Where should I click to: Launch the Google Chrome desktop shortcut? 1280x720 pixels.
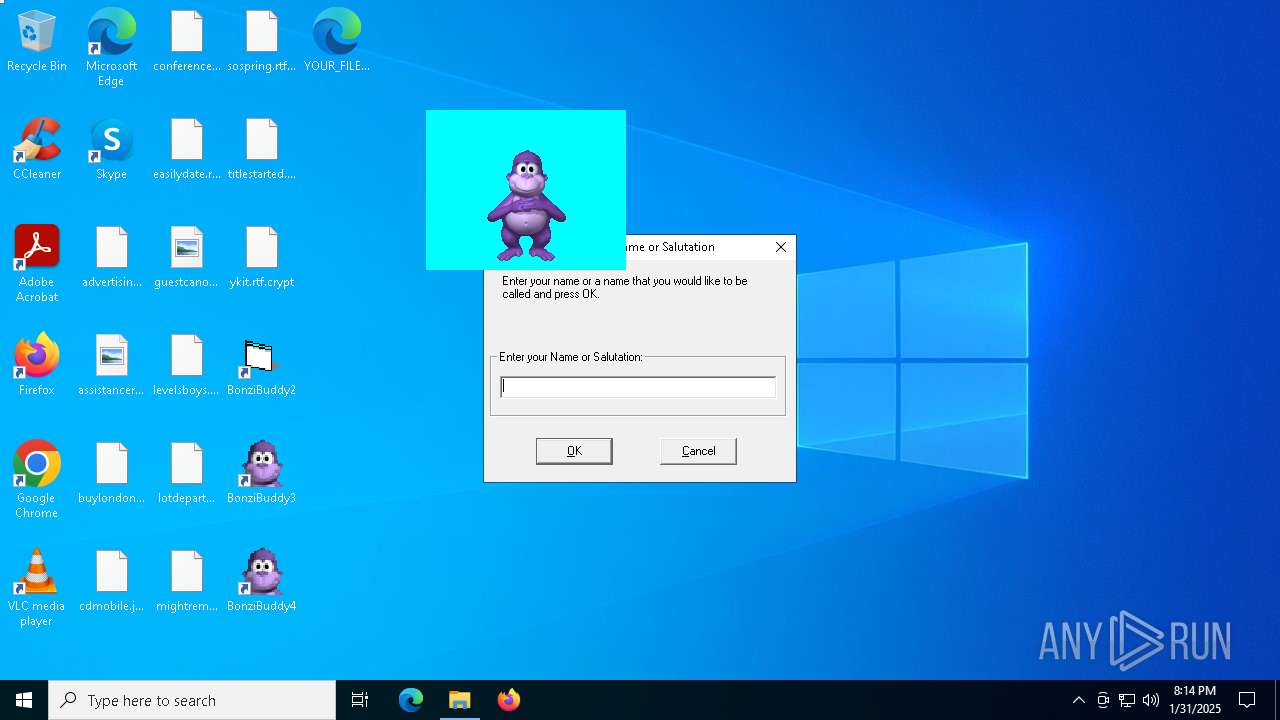37,479
